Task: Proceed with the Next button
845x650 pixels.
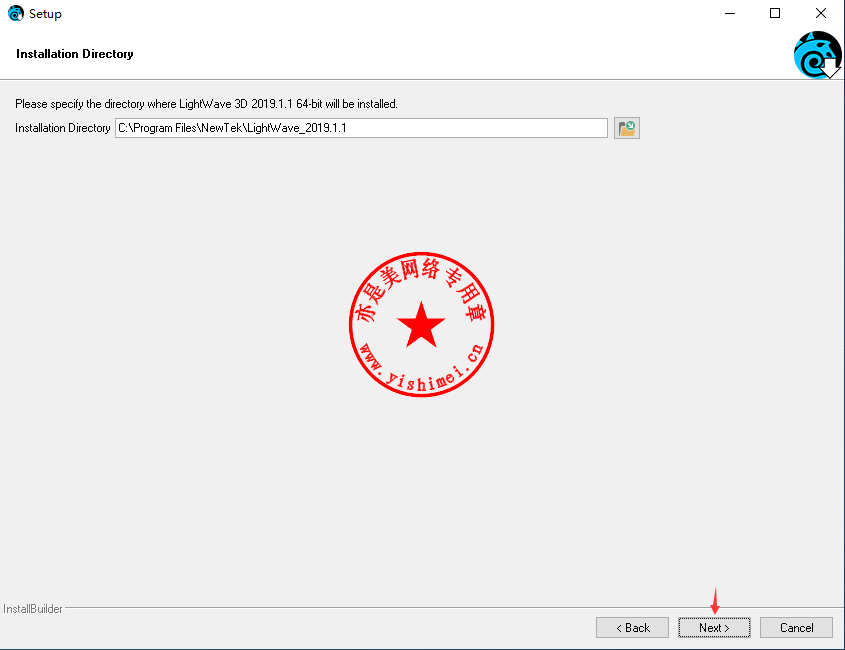Action: coord(714,628)
